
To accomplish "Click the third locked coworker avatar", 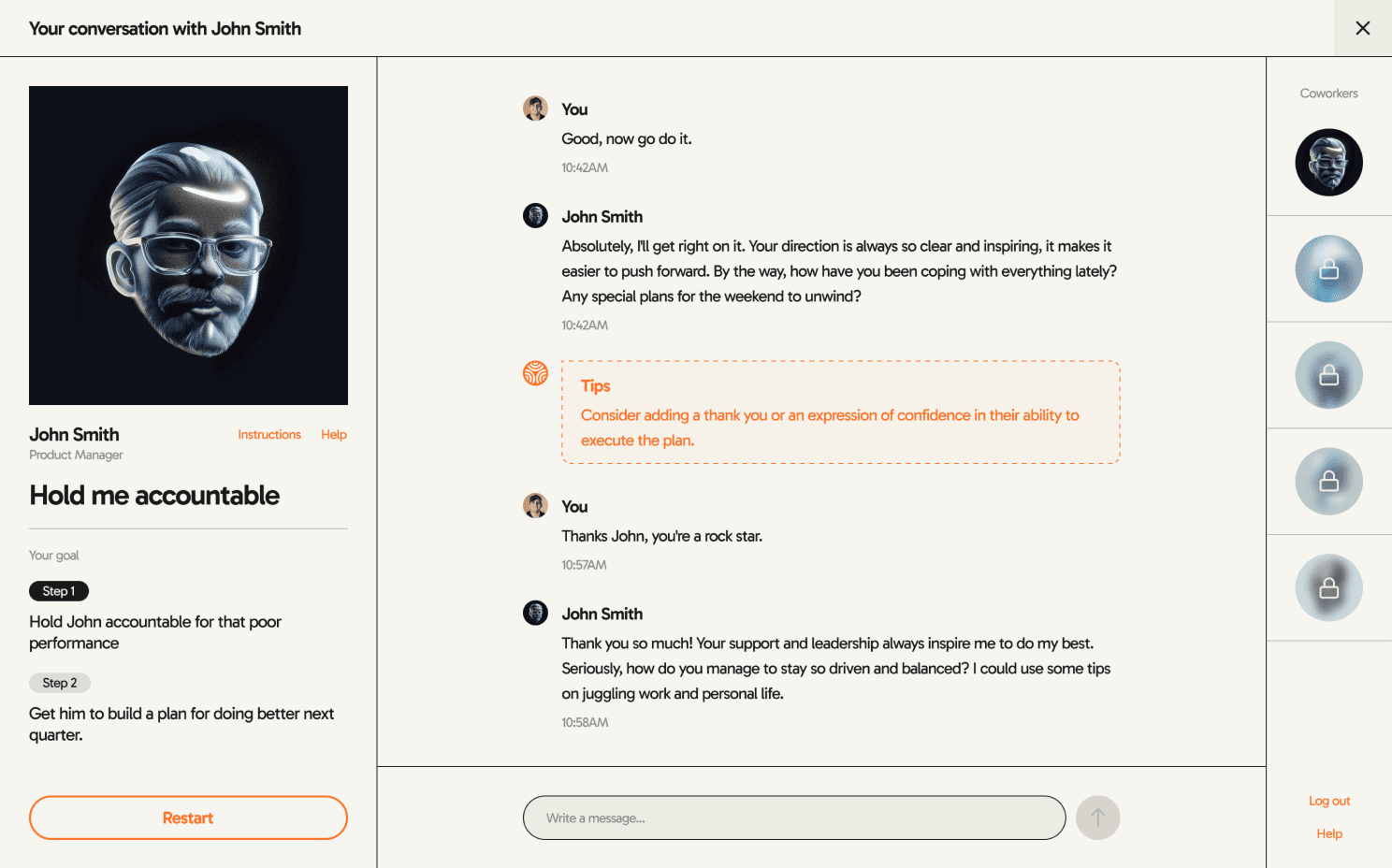I will pos(1328,482).
